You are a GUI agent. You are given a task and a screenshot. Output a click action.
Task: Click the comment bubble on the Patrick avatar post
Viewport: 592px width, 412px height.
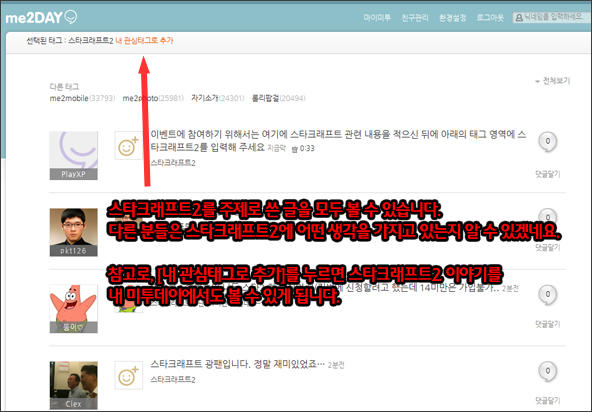547,295
